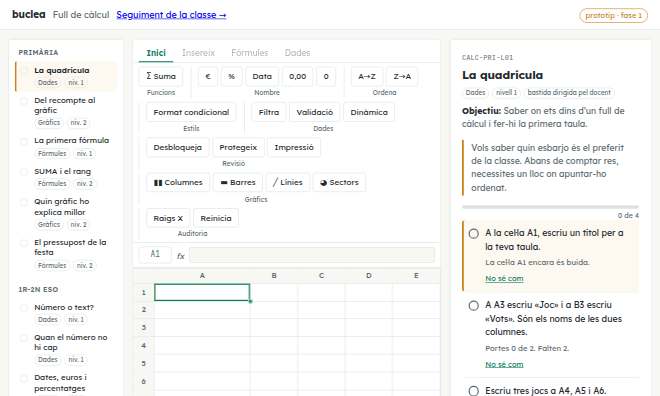Apply the Data date format
Image resolution: width=660 pixels, height=396 pixels.
click(x=262, y=76)
